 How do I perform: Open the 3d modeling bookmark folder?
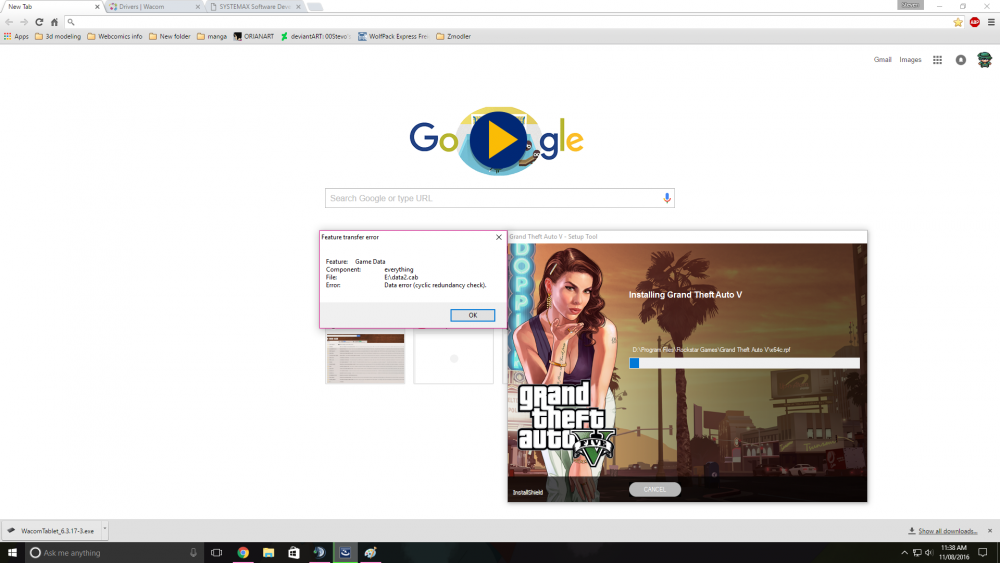(x=58, y=36)
